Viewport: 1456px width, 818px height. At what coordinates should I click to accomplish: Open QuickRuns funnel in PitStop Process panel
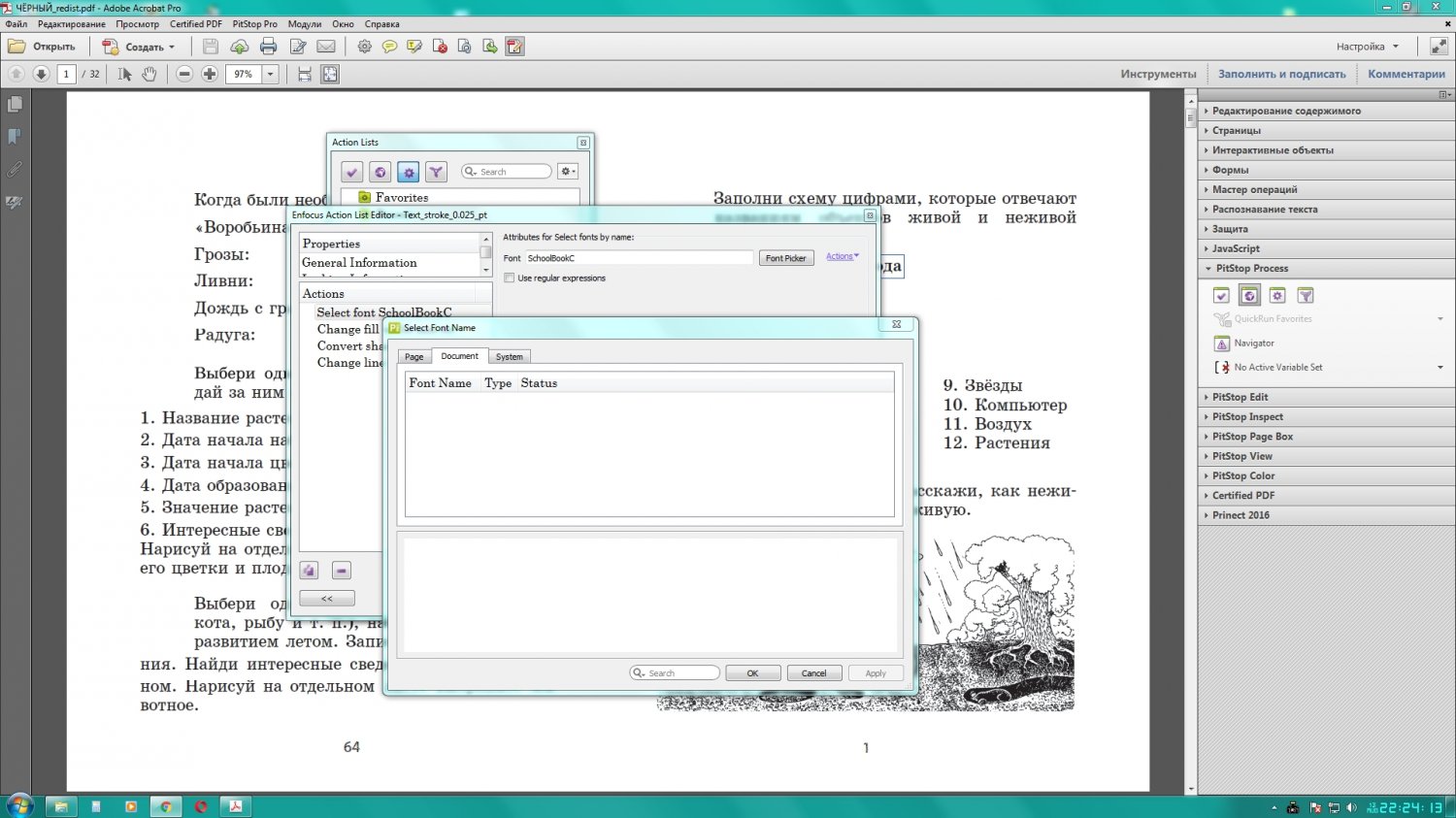coord(1306,296)
